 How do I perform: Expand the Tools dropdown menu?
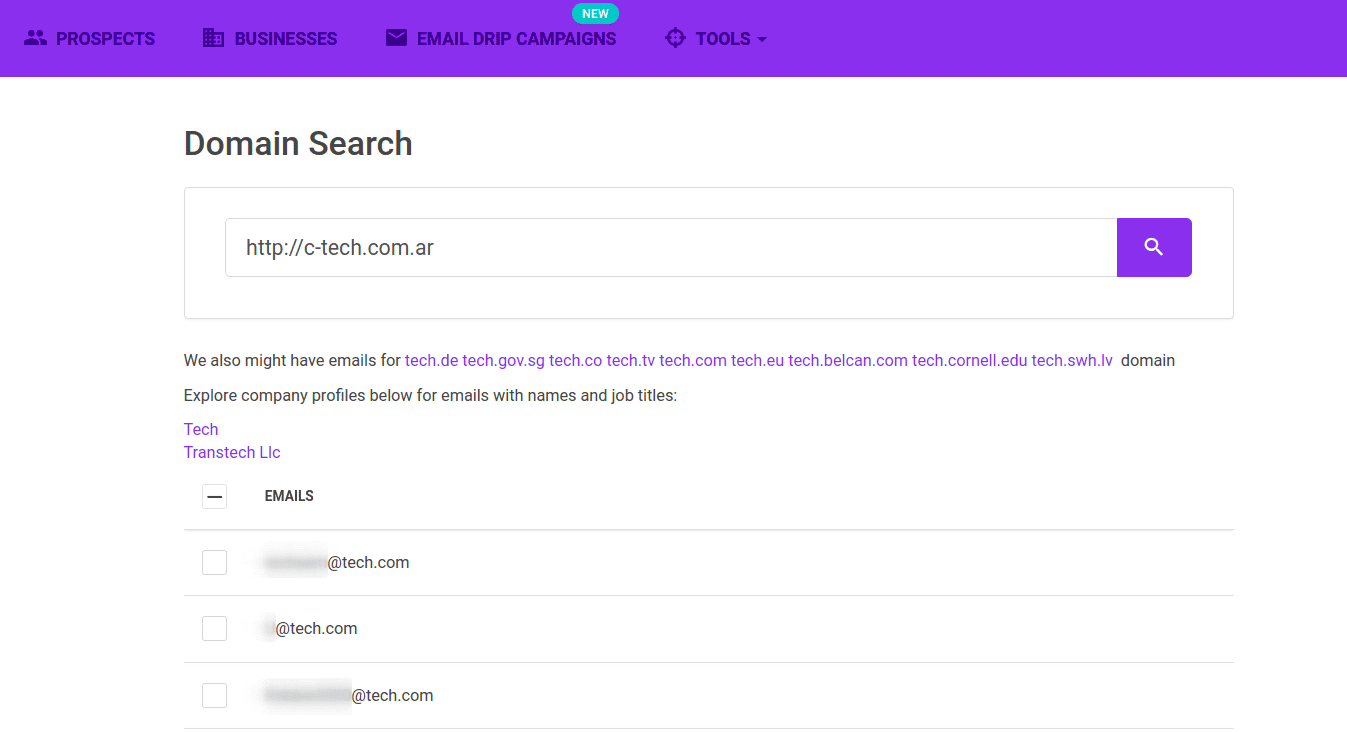point(722,37)
